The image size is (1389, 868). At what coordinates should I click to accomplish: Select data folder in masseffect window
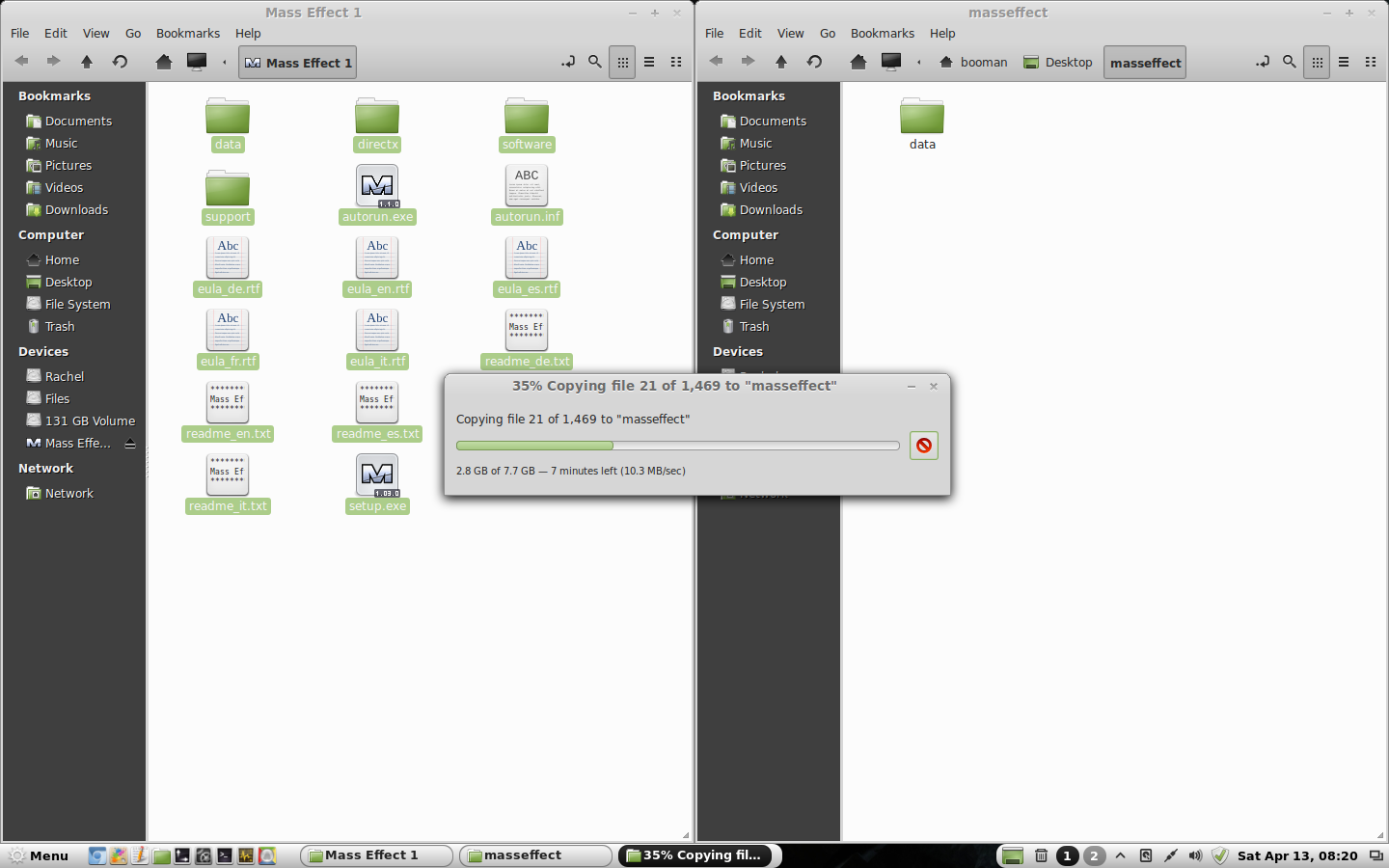tap(922, 123)
